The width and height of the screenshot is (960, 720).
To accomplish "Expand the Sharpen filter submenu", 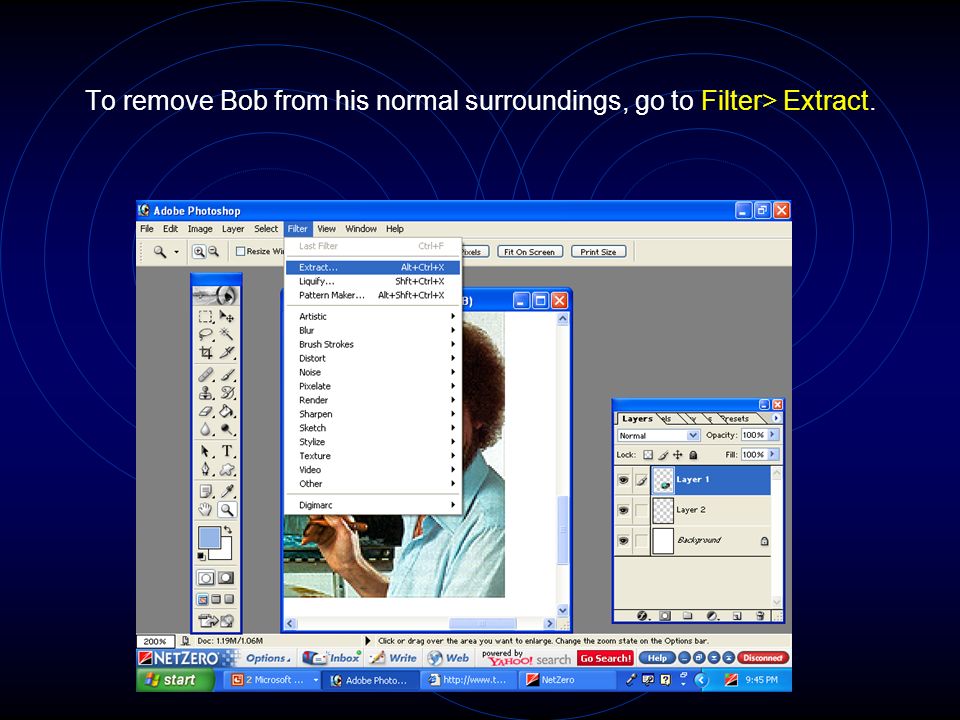I will [x=372, y=414].
